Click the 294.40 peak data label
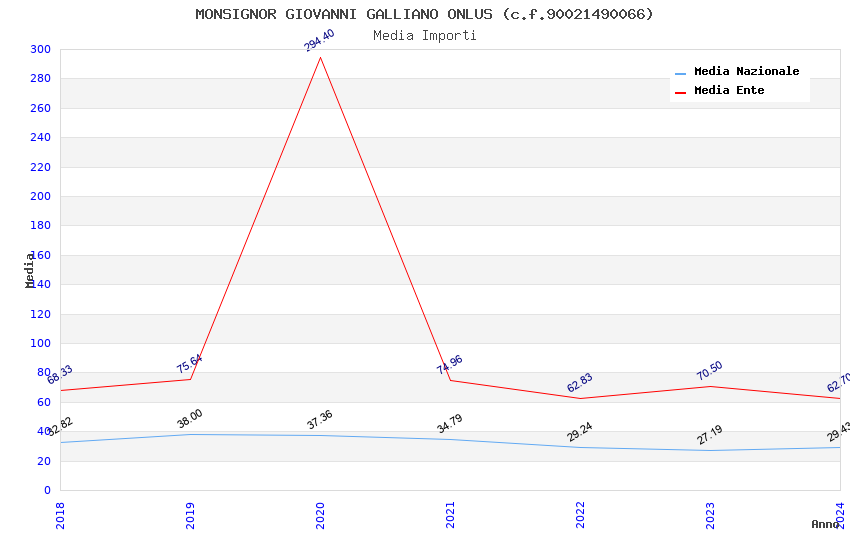The image size is (850, 550). [319, 40]
